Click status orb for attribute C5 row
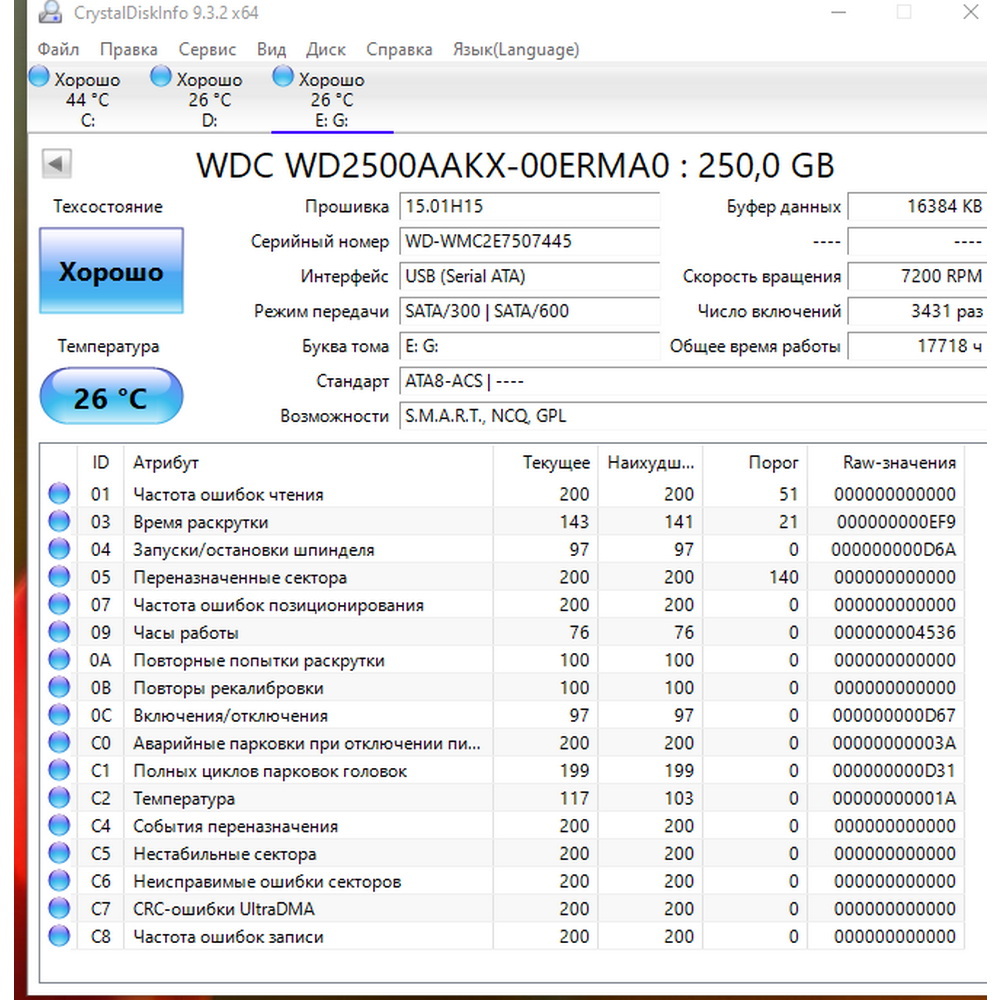This screenshot has width=1000, height=1000. tap(59, 853)
